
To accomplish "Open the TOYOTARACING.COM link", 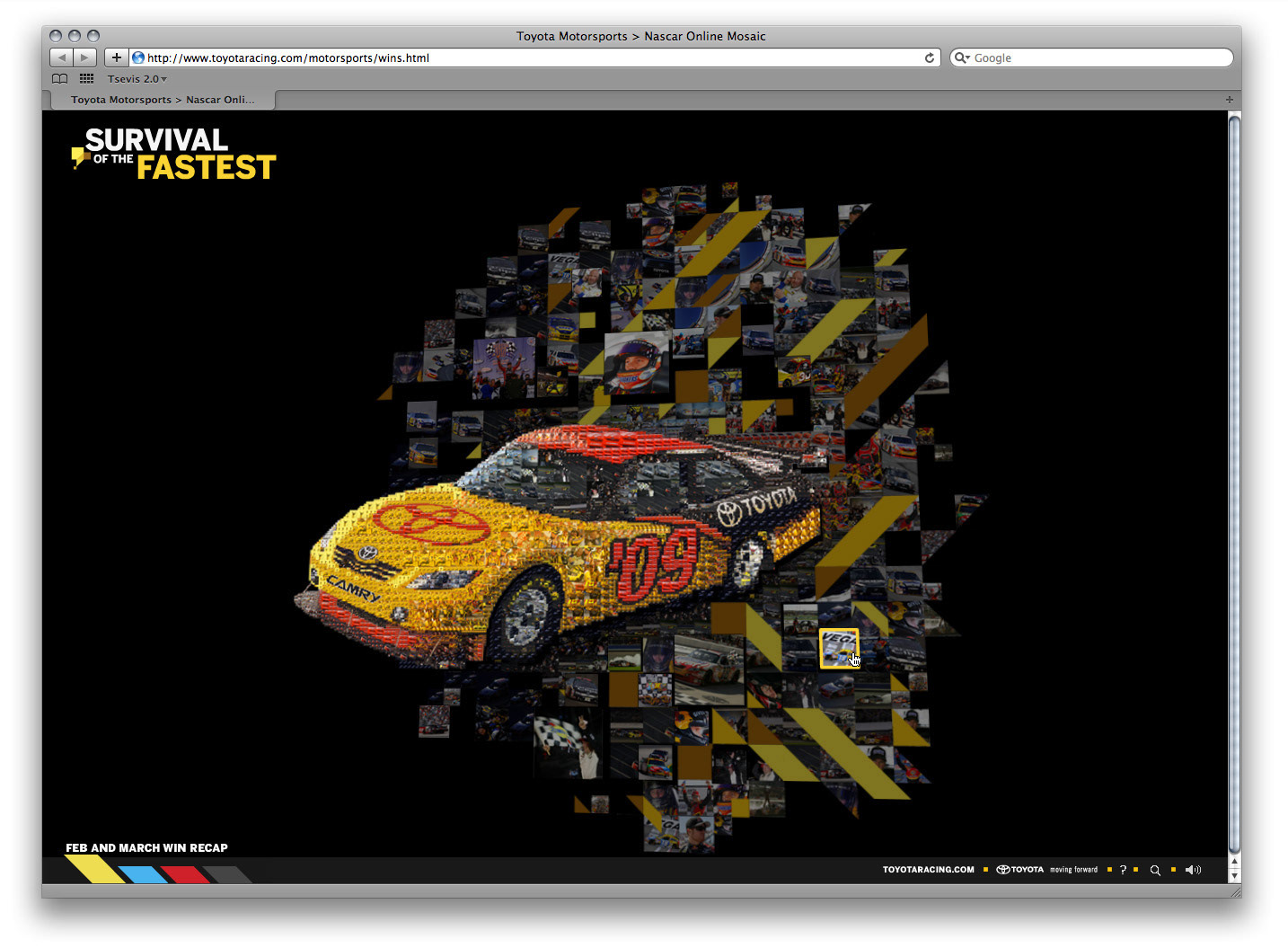I will 928,870.
